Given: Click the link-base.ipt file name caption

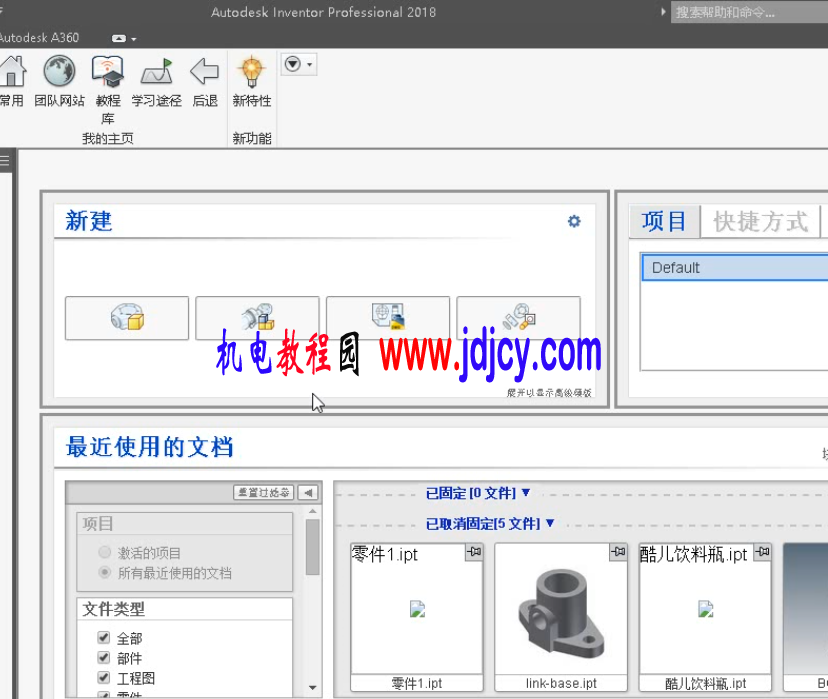Looking at the screenshot, I should click(x=561, y=683).
